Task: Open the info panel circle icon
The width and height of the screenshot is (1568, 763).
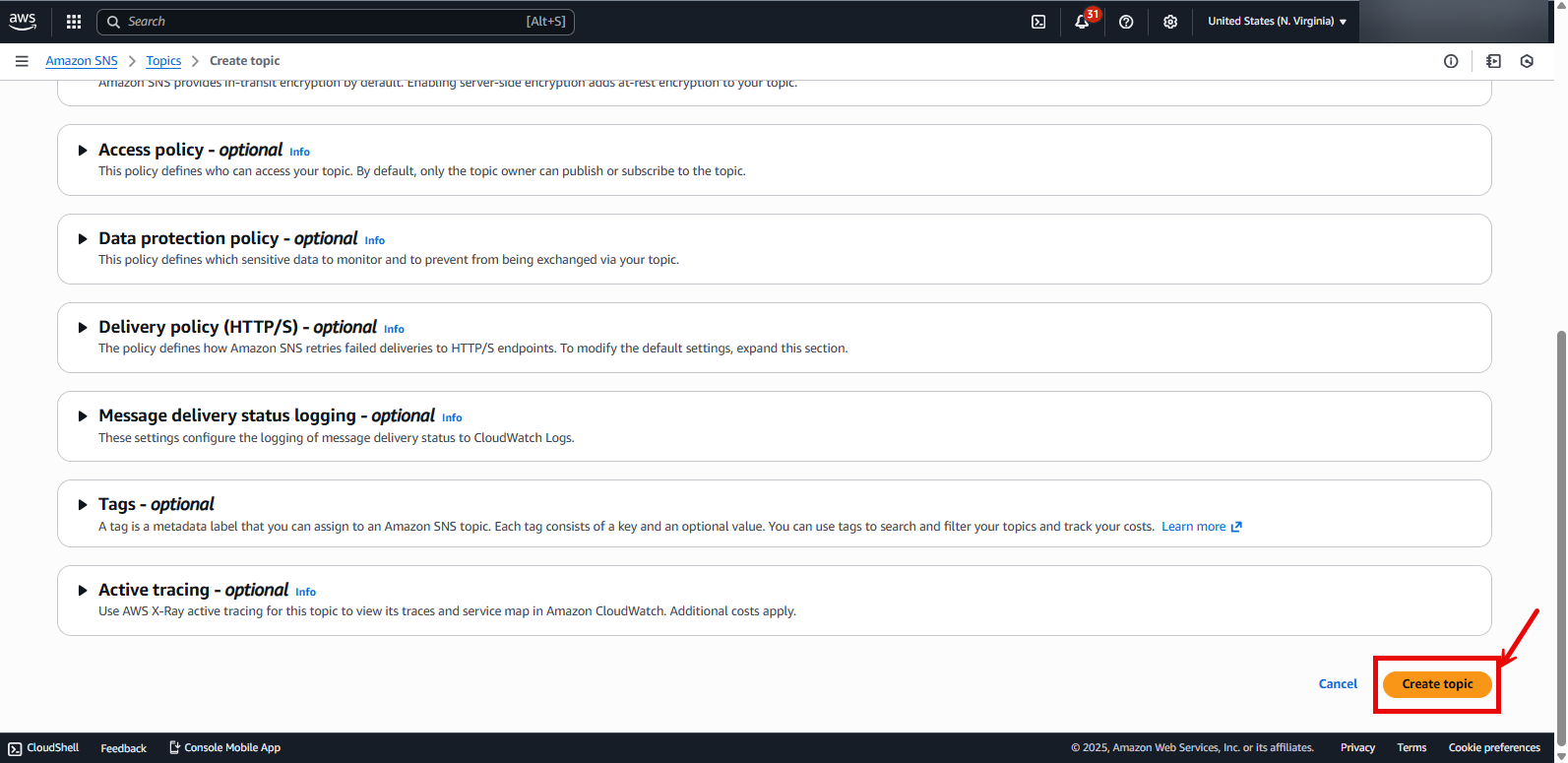Action: [x=1451, y=61]
